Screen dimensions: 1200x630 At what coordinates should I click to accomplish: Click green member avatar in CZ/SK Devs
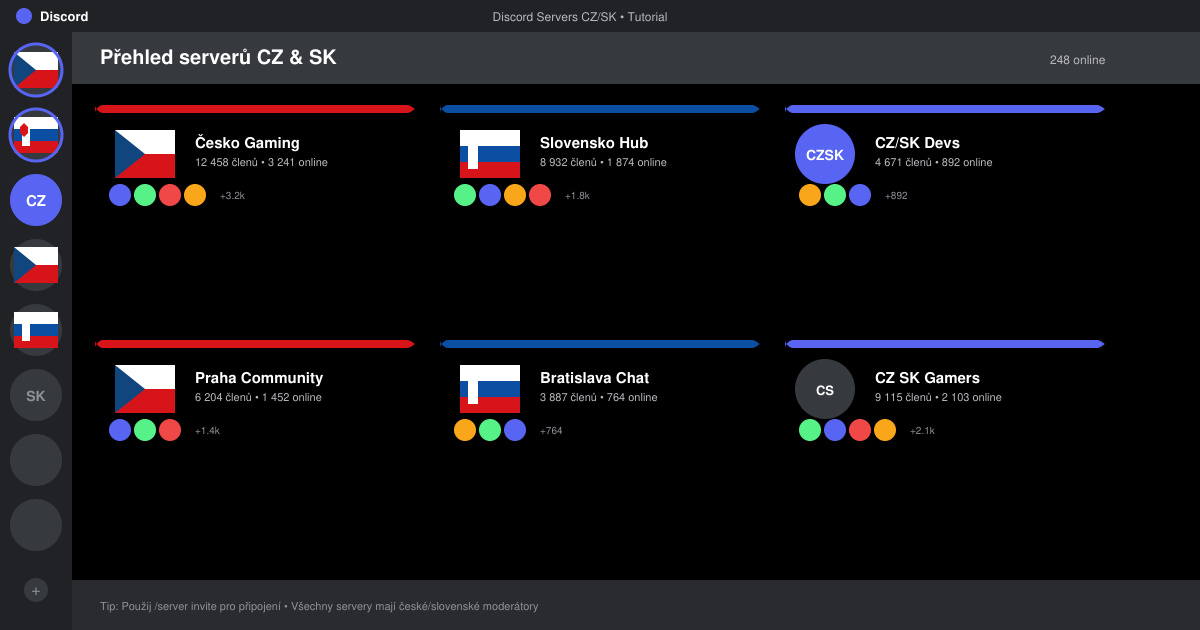click(x=835, y=195)
